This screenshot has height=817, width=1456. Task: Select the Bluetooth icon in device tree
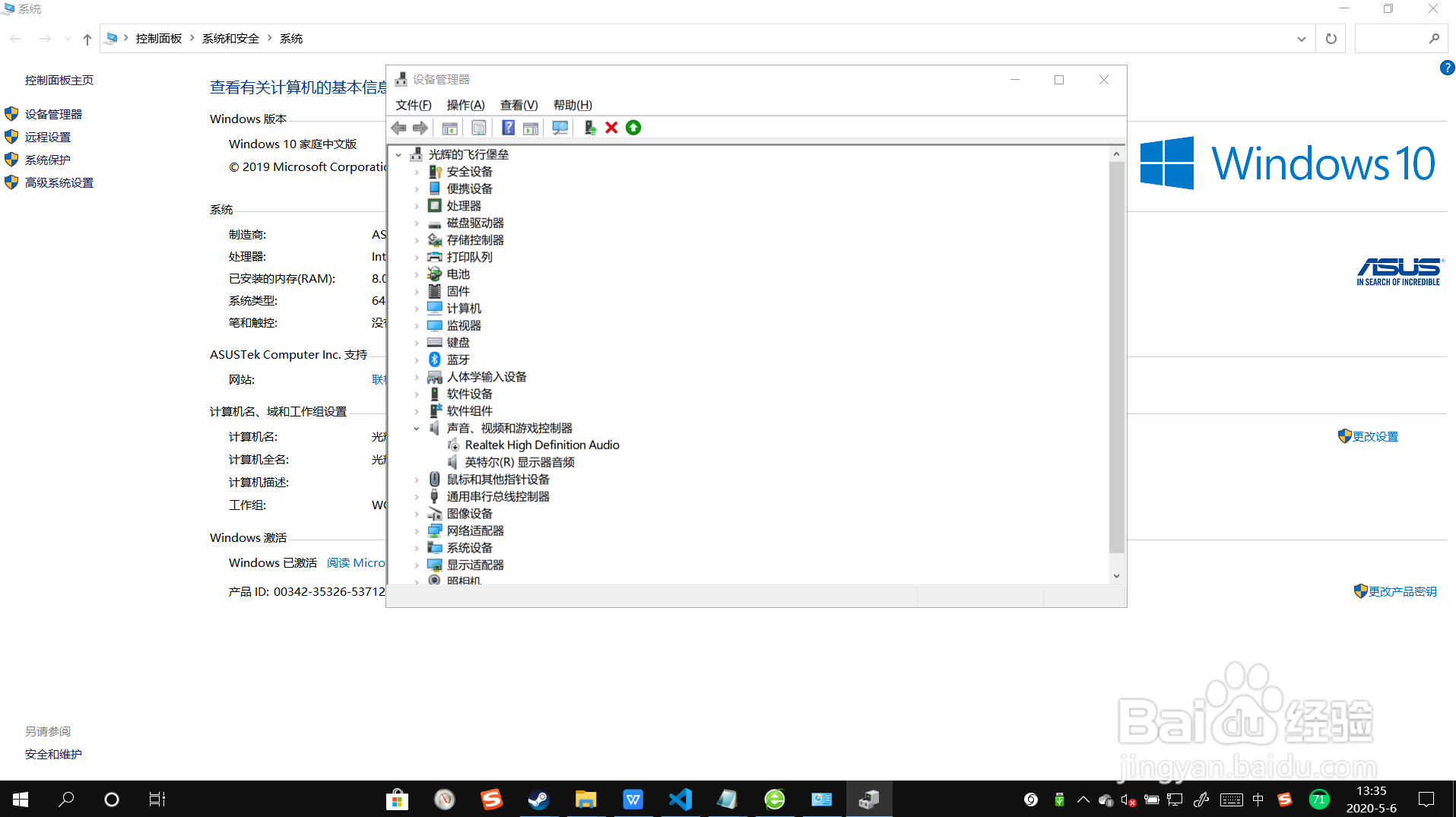pos(434,359)
